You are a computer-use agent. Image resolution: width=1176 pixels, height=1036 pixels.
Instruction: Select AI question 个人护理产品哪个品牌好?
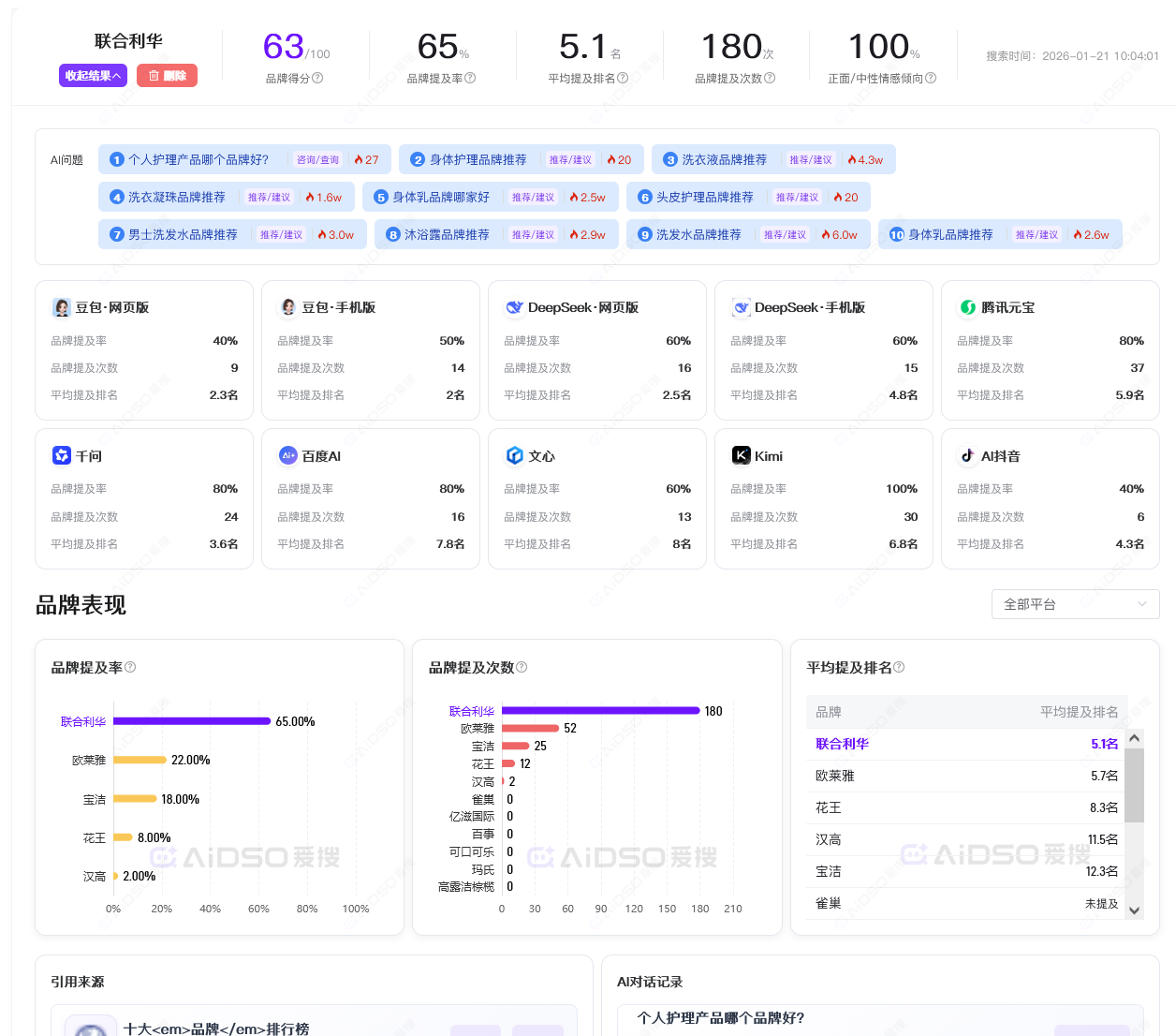tap(198, 160)
